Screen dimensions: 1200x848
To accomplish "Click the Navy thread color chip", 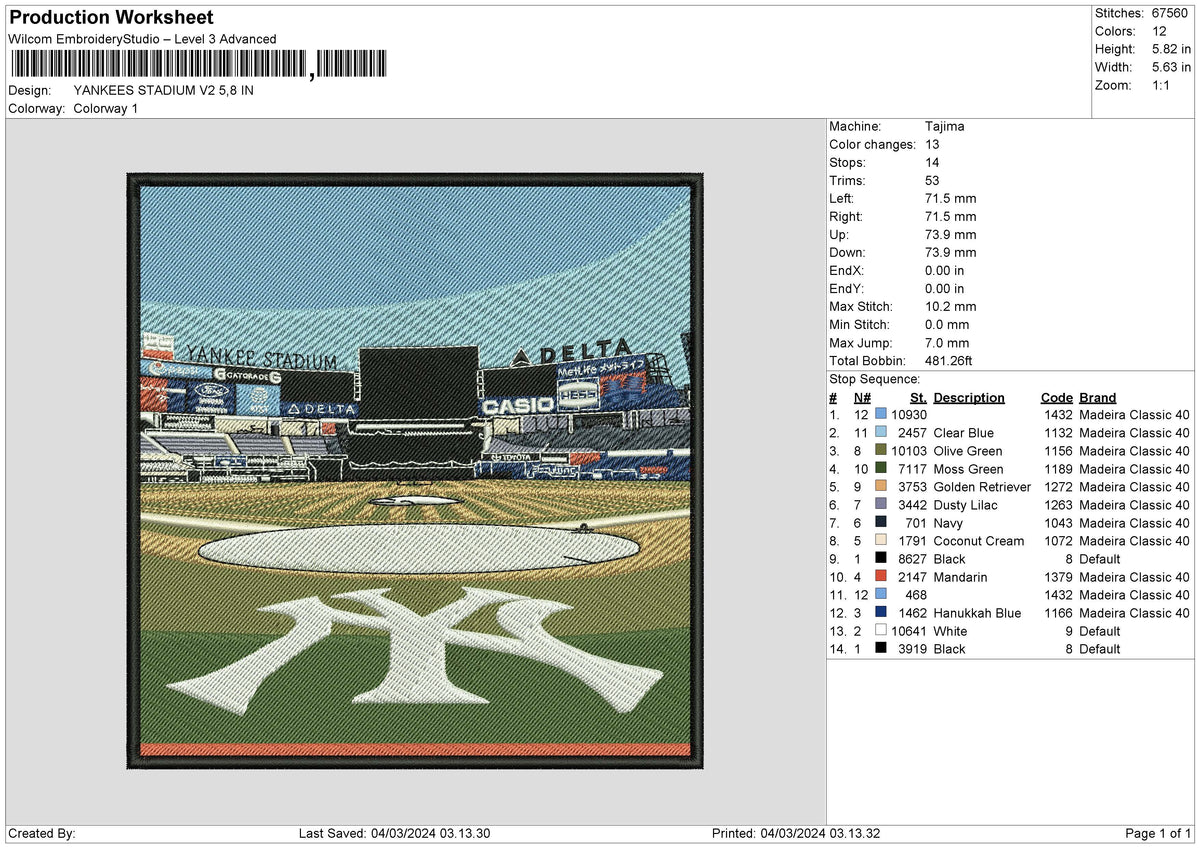I will click(x=880, y=523).
